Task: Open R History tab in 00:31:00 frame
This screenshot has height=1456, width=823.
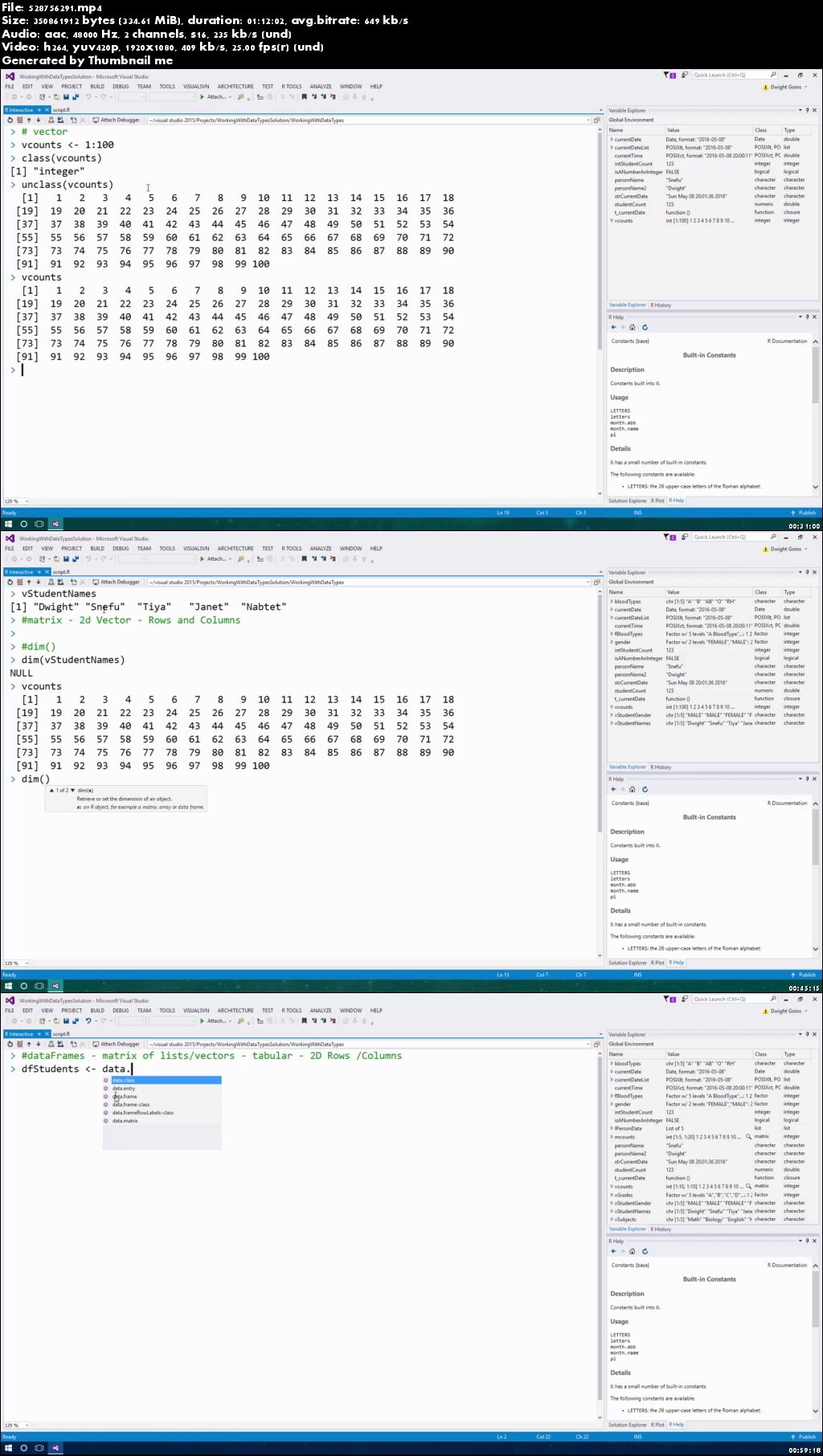Action: (x=661, y=305)
